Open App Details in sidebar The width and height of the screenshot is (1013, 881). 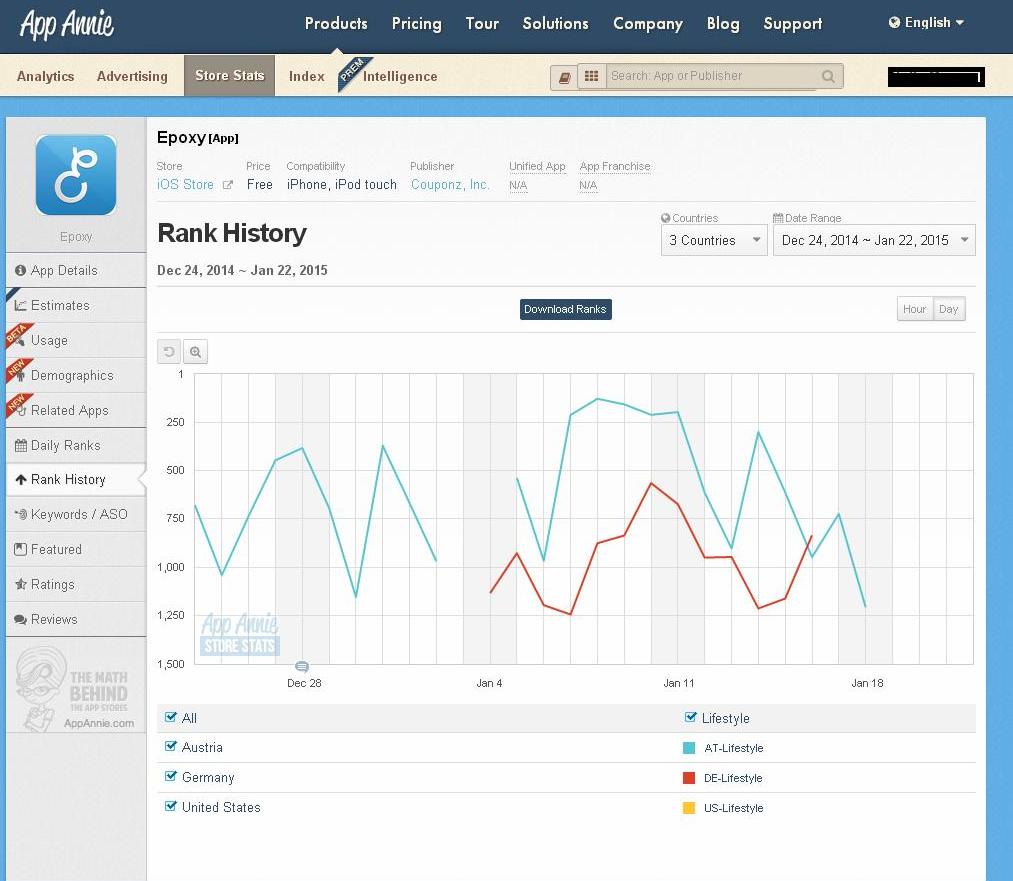coord(76,271)
